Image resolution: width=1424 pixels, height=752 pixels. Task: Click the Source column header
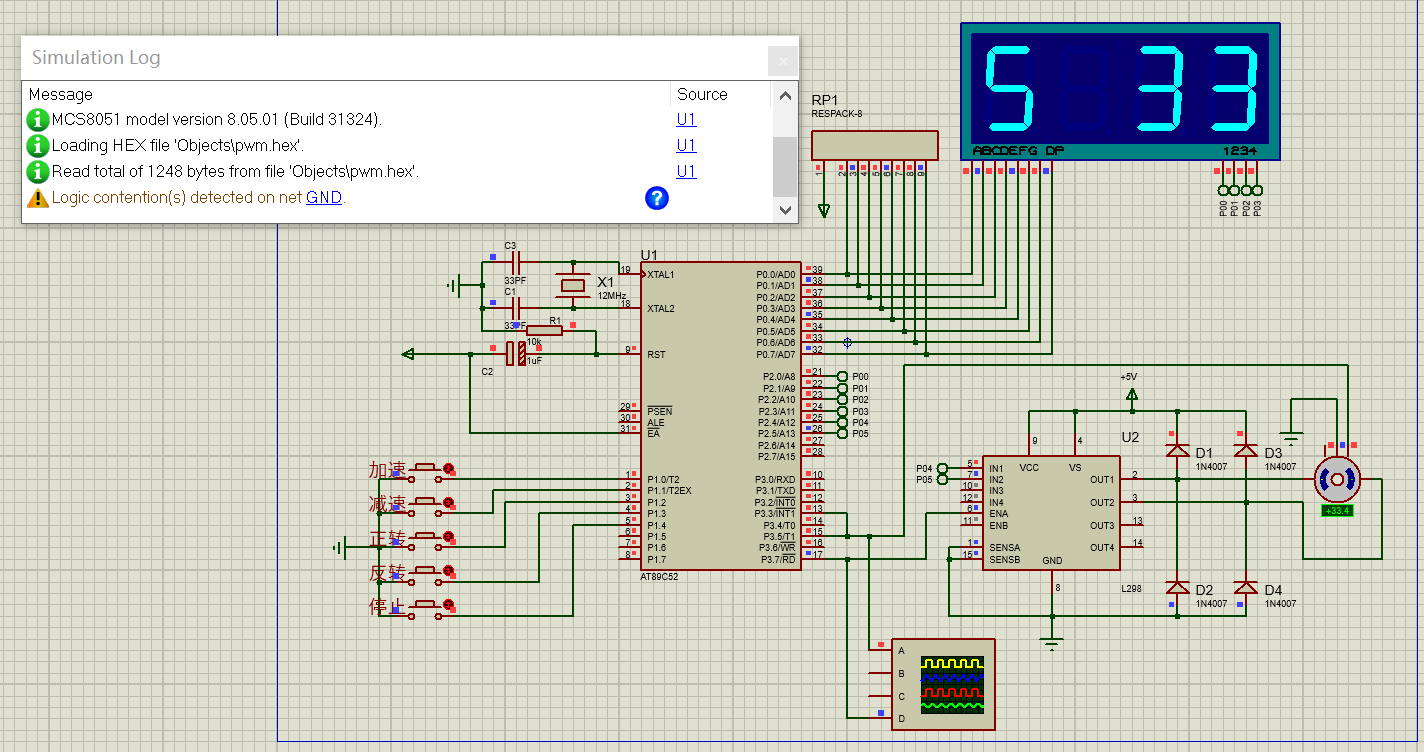click(x=702, y=94)
